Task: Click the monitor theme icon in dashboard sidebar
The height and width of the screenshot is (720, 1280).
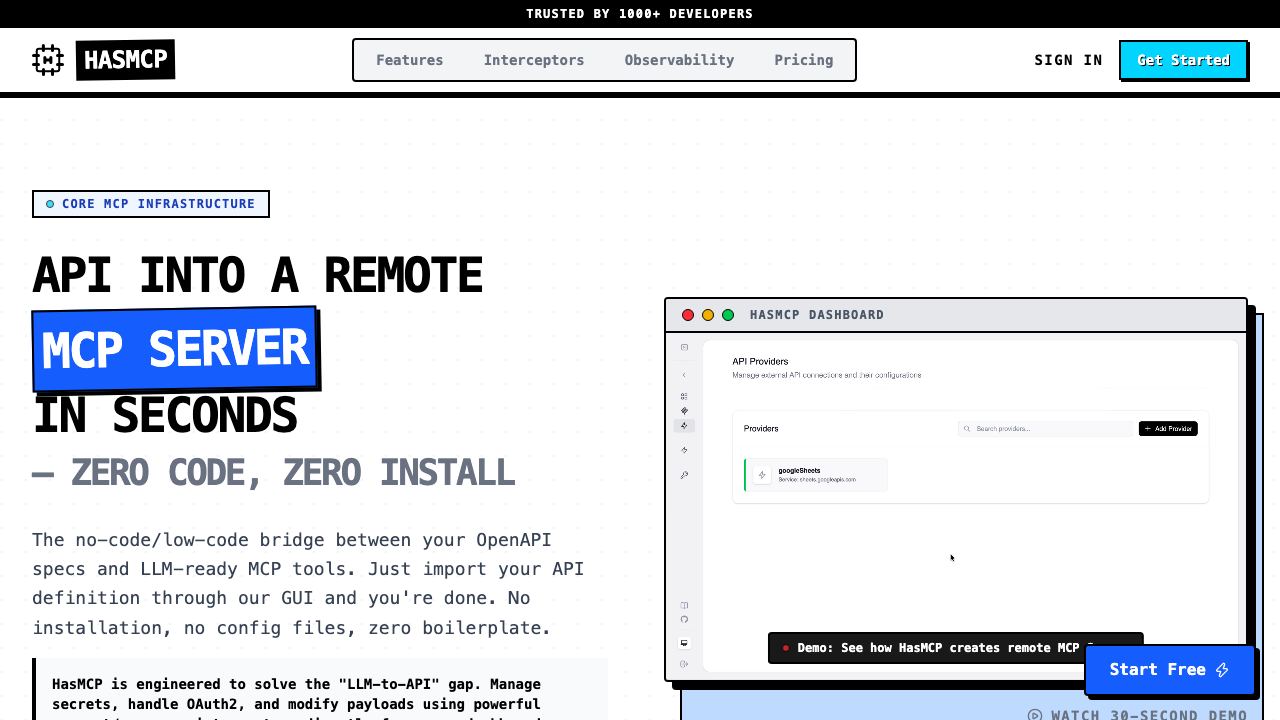Action: pos(684,643)
